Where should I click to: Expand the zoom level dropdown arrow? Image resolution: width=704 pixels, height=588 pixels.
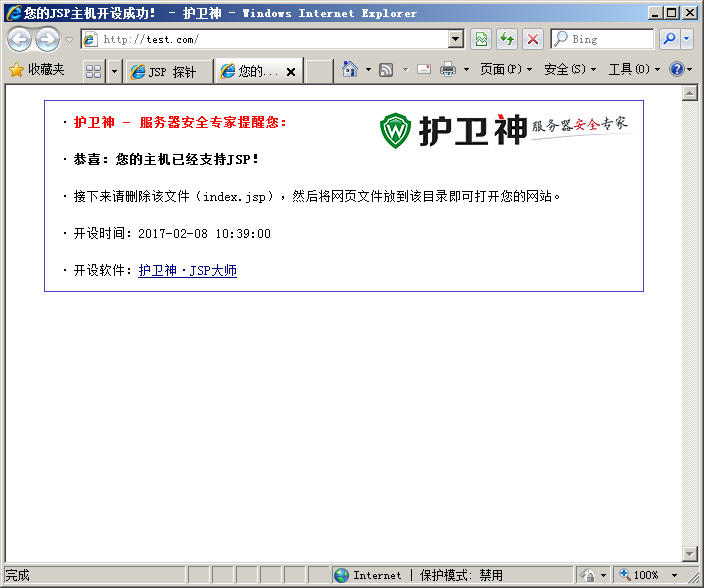click(674, 575)
